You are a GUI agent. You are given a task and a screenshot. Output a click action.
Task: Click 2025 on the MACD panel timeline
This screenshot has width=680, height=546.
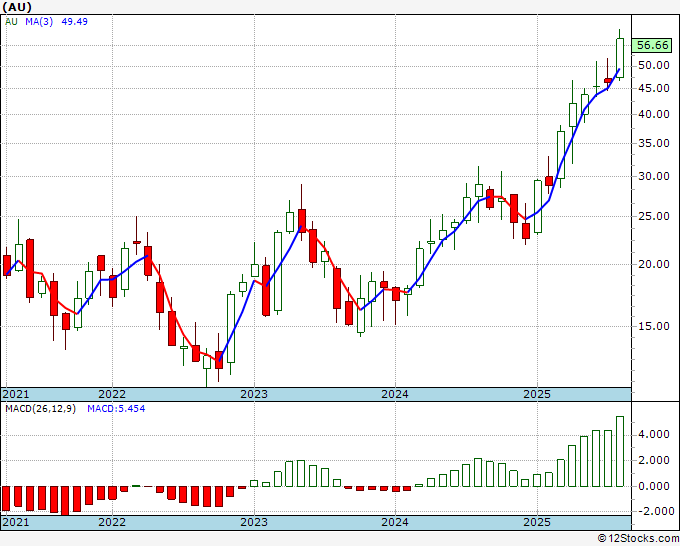pos(537,522)
